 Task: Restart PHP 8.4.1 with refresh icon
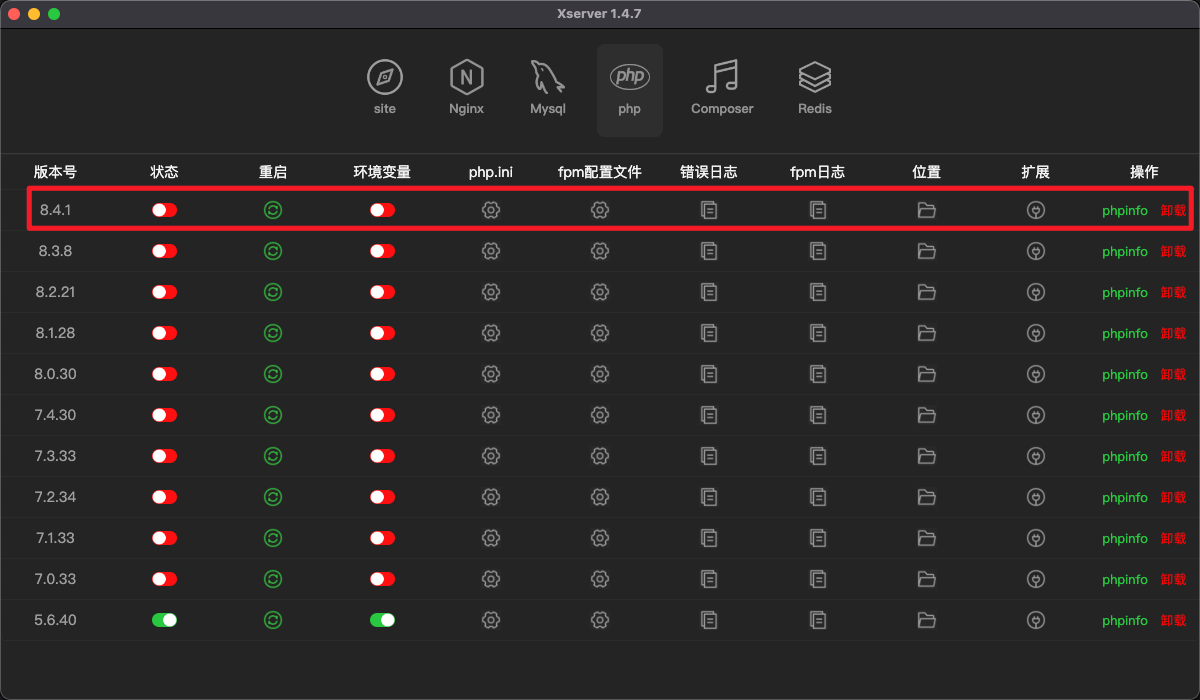(273, 210)
